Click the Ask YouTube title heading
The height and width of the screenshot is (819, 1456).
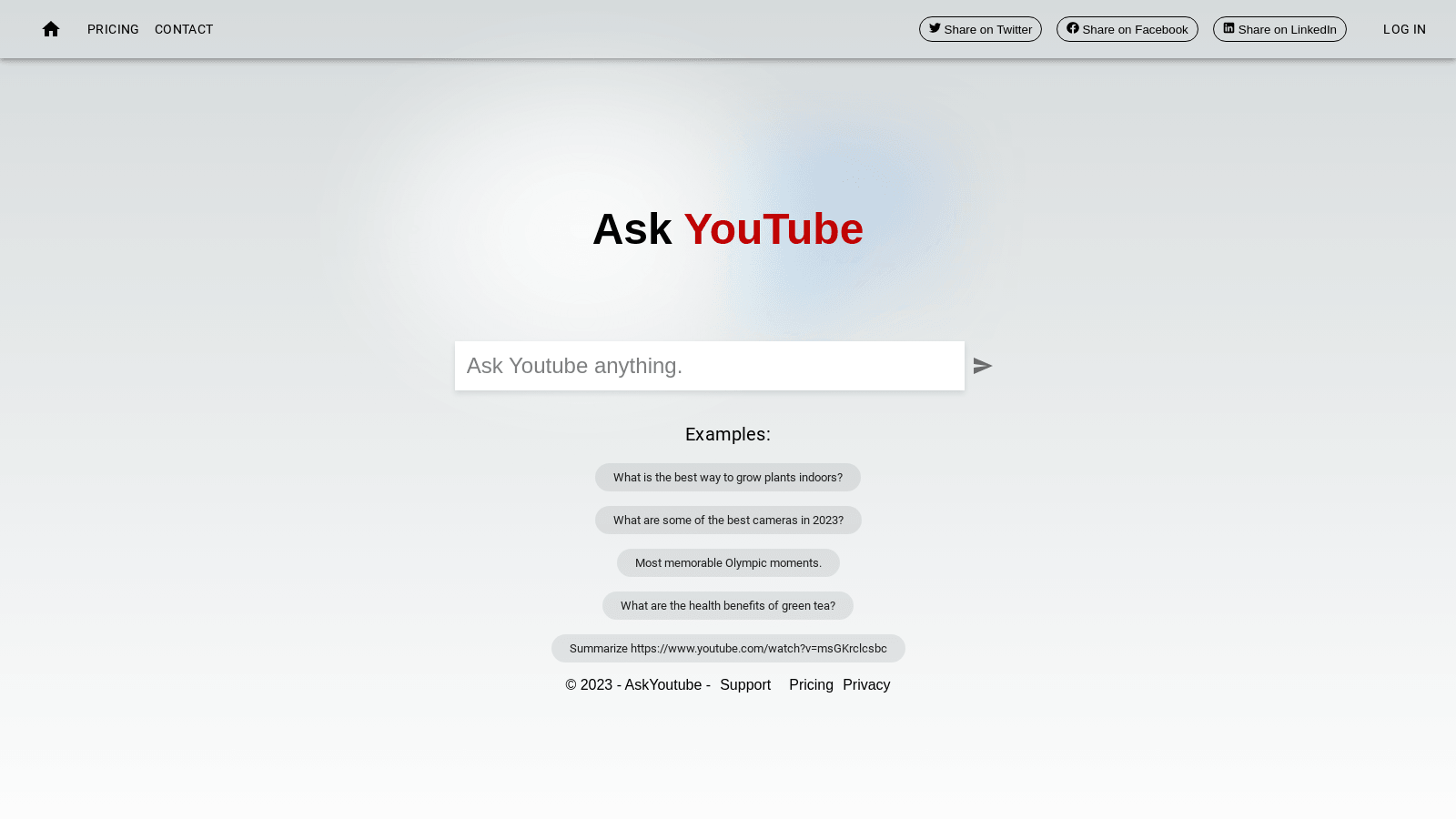pos(728,229)
